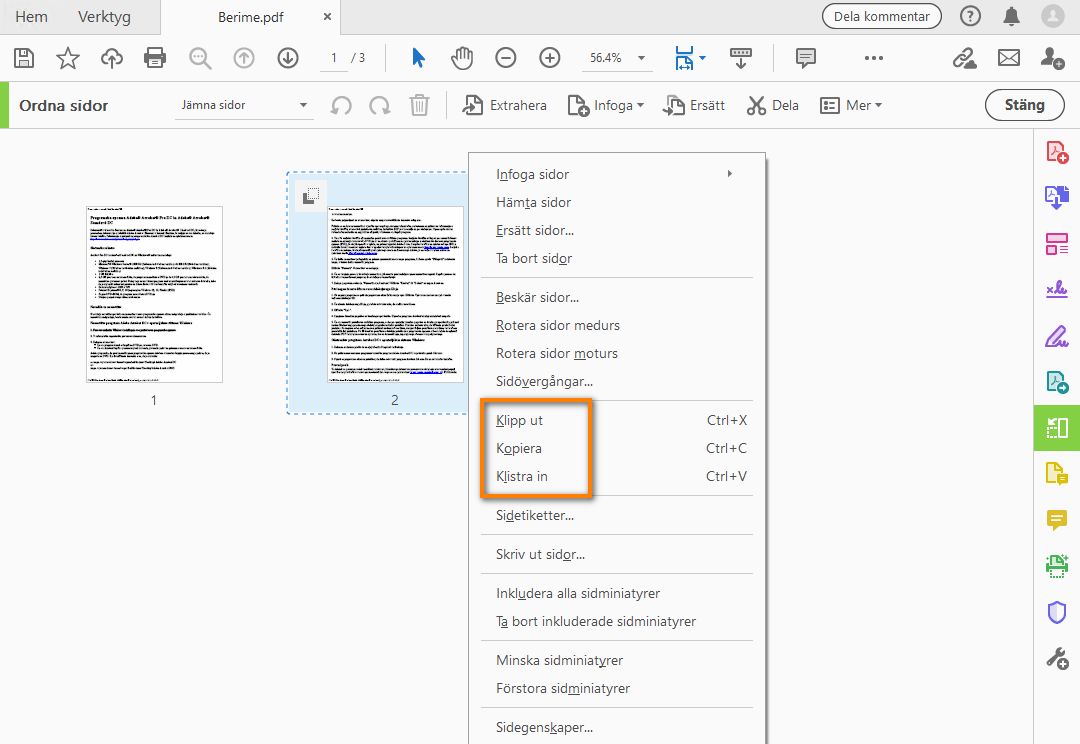This screenshot has width=1080, height=744.
Task: Open notifications bell icon
Action: [x=1012, y=16]
